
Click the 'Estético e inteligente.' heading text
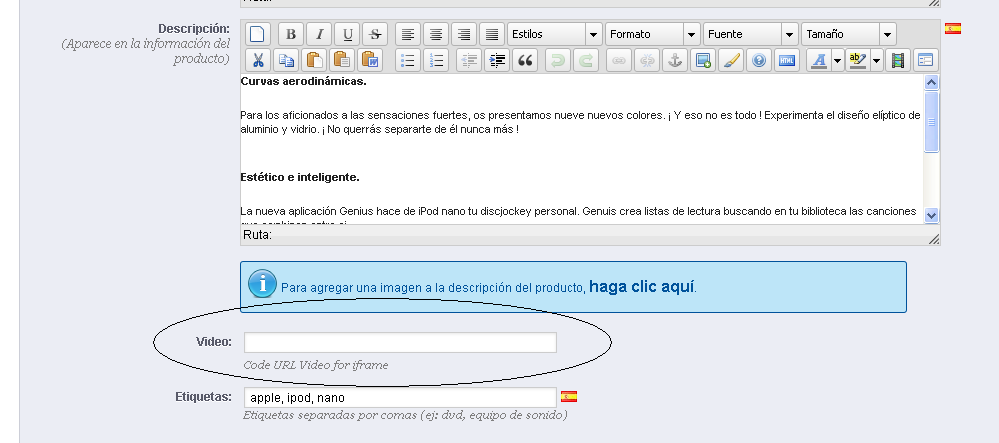300,177
